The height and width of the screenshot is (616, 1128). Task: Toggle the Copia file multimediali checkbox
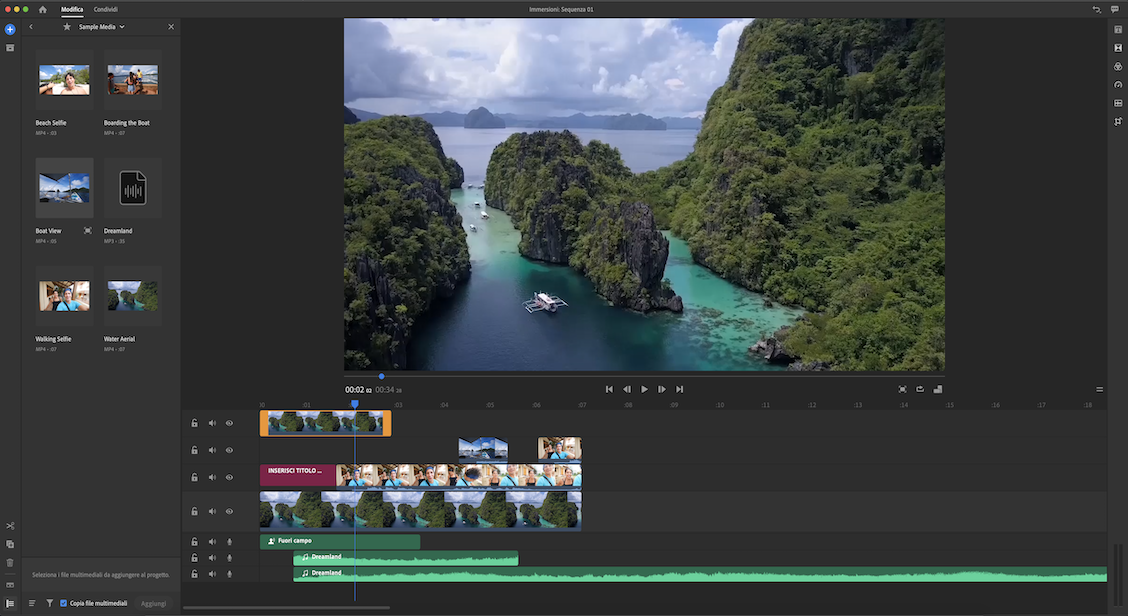coord(64,603)
